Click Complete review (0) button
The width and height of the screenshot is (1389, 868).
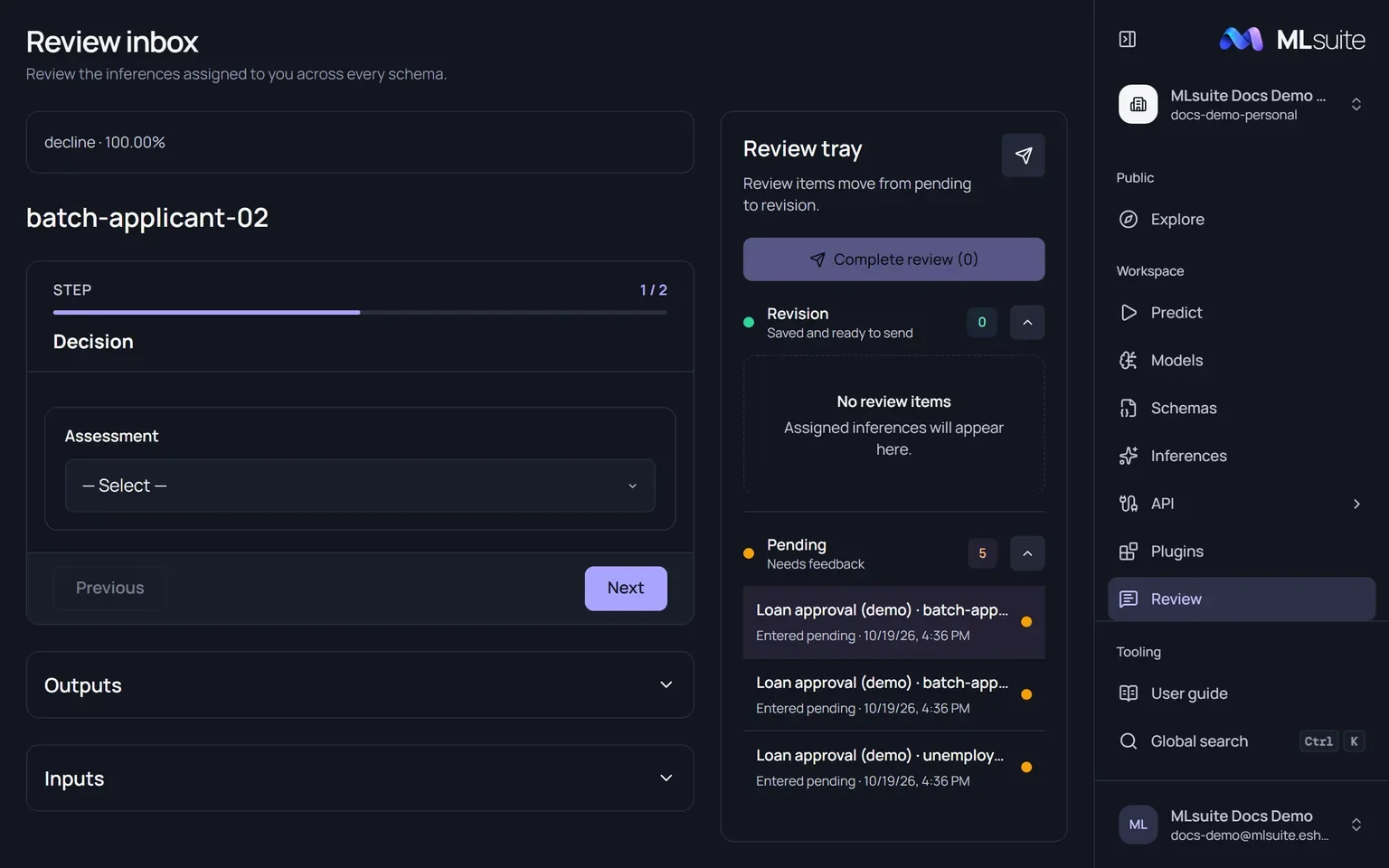pyautogui.click(x=893, y=259)
